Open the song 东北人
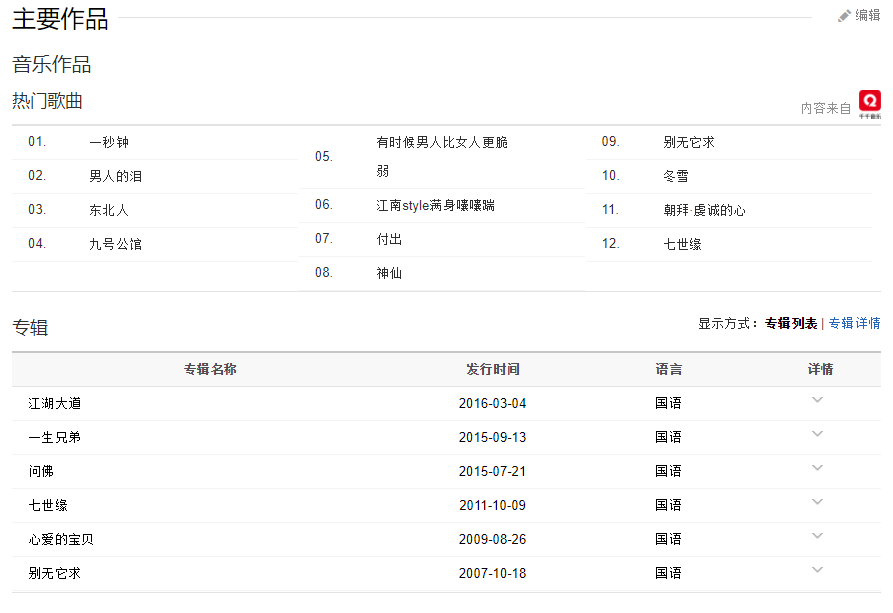Screen dimensions: 893x613 coord(109,210)
